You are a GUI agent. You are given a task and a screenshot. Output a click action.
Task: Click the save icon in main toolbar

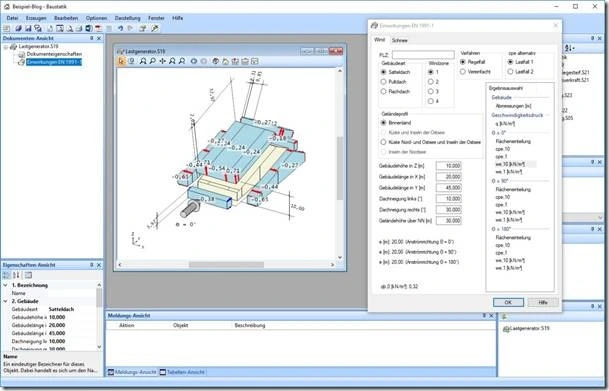pyautogui.click(x=28, y=28)
